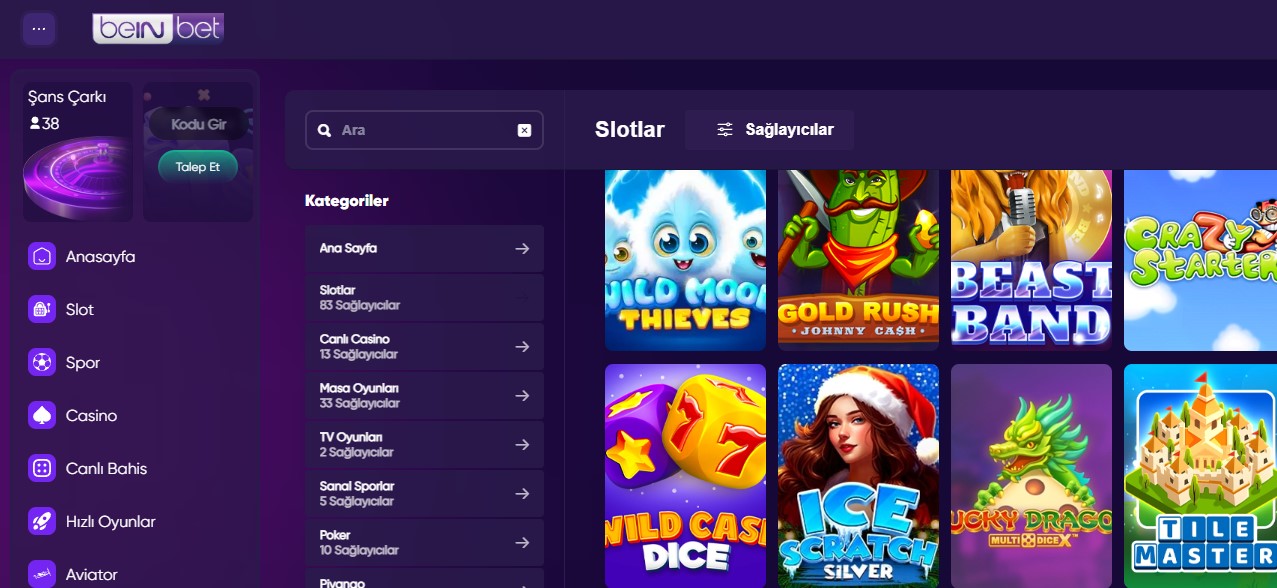Select the TV Oyunları category entry
This screenshot has height=588, width=1277.
pyautogui.click(x=424, y=444)
